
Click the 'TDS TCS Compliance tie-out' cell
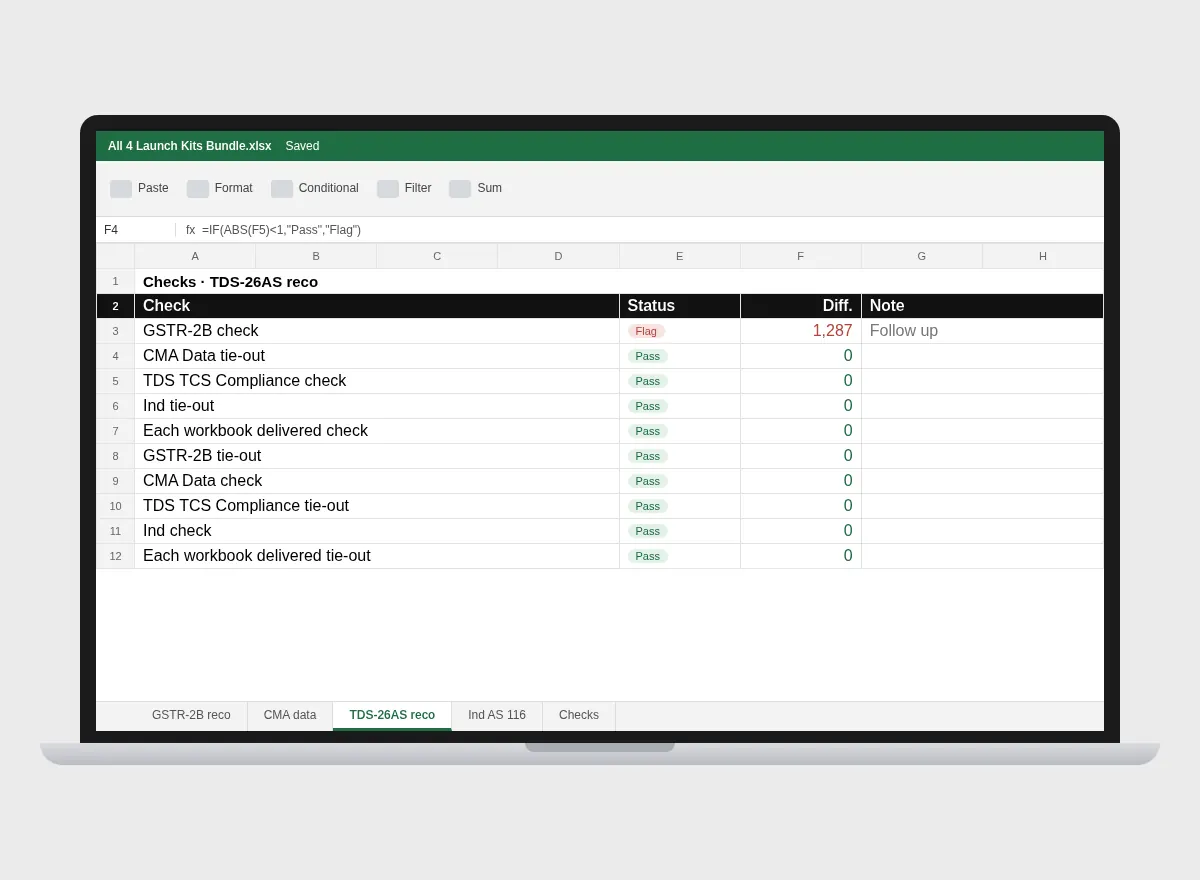pos(377,506)
